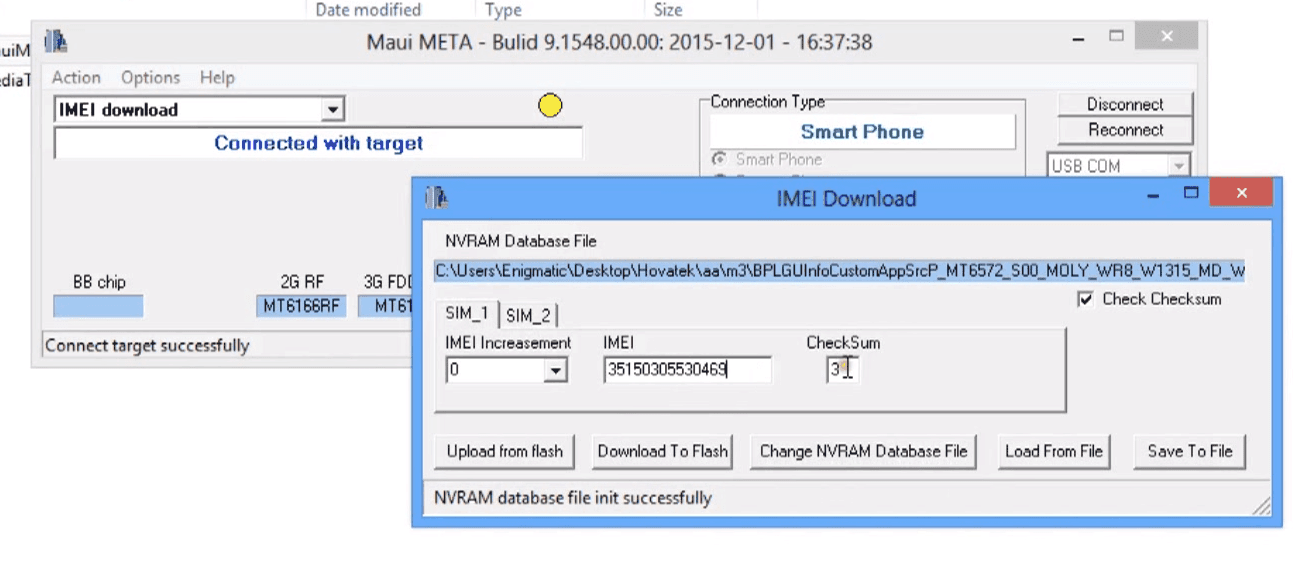
Task: Open the Options menu
Action: click(x=151, y=77)
